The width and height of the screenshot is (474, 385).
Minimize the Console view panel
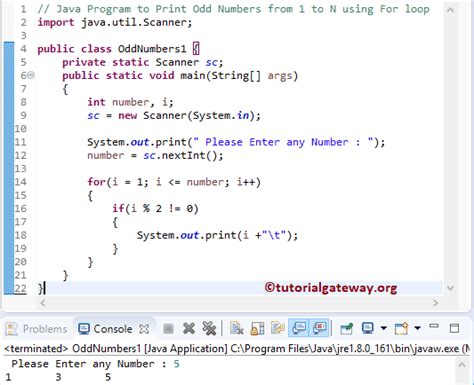click(x=434, y=326)
